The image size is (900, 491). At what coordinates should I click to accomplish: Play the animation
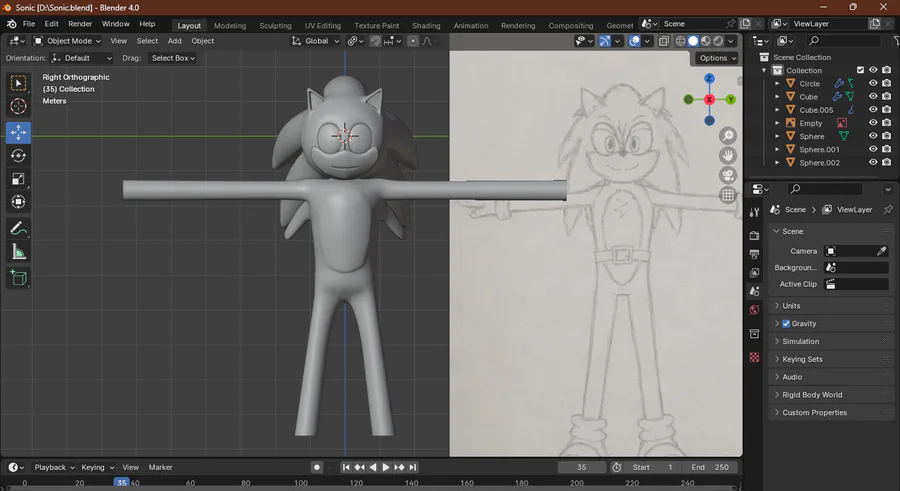click(386, 467)
